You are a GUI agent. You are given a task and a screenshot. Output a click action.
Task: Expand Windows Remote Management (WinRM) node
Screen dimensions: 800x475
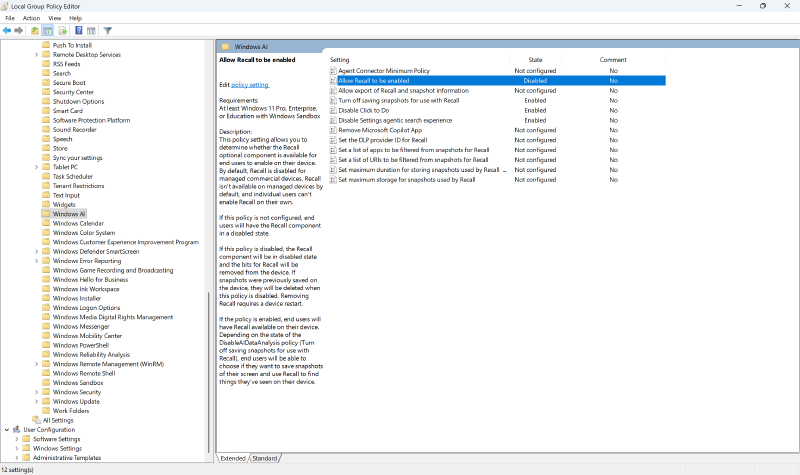coord(36,364)
